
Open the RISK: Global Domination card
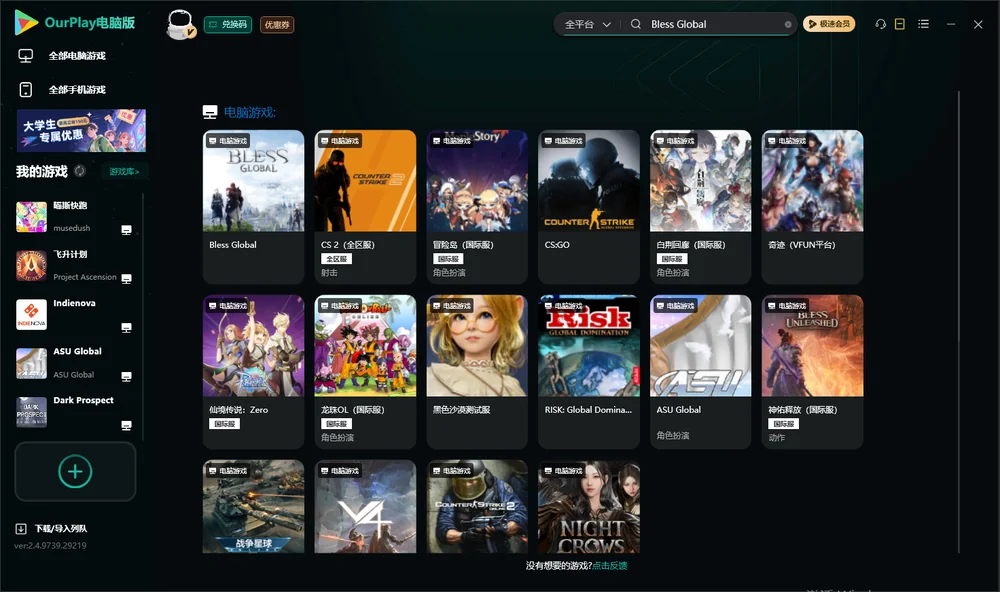589,372
